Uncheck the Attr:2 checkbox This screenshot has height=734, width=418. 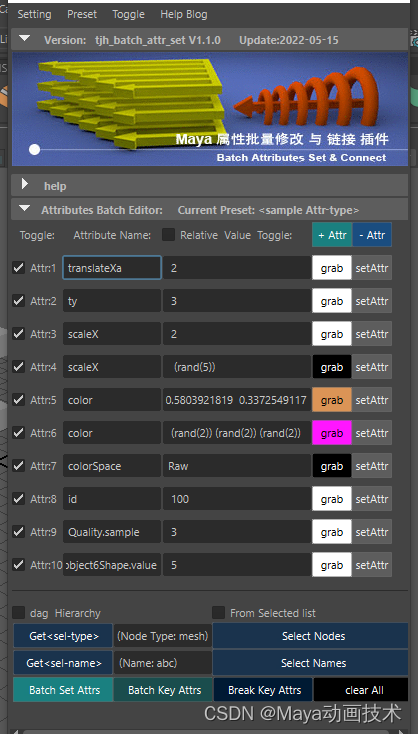(18, 301)
